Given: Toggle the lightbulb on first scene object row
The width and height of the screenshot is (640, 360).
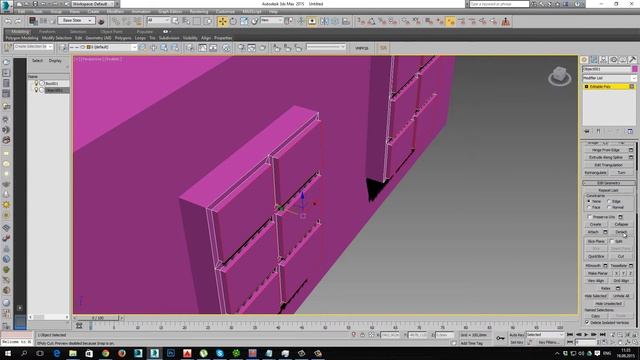Looking at the screenshot, I should tap(36, 83).
